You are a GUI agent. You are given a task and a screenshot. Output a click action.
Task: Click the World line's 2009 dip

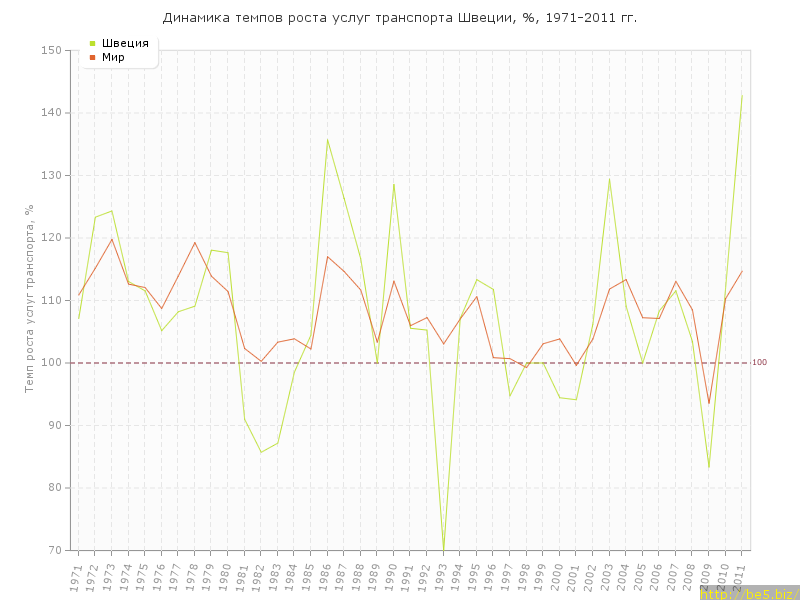(709, 404)
